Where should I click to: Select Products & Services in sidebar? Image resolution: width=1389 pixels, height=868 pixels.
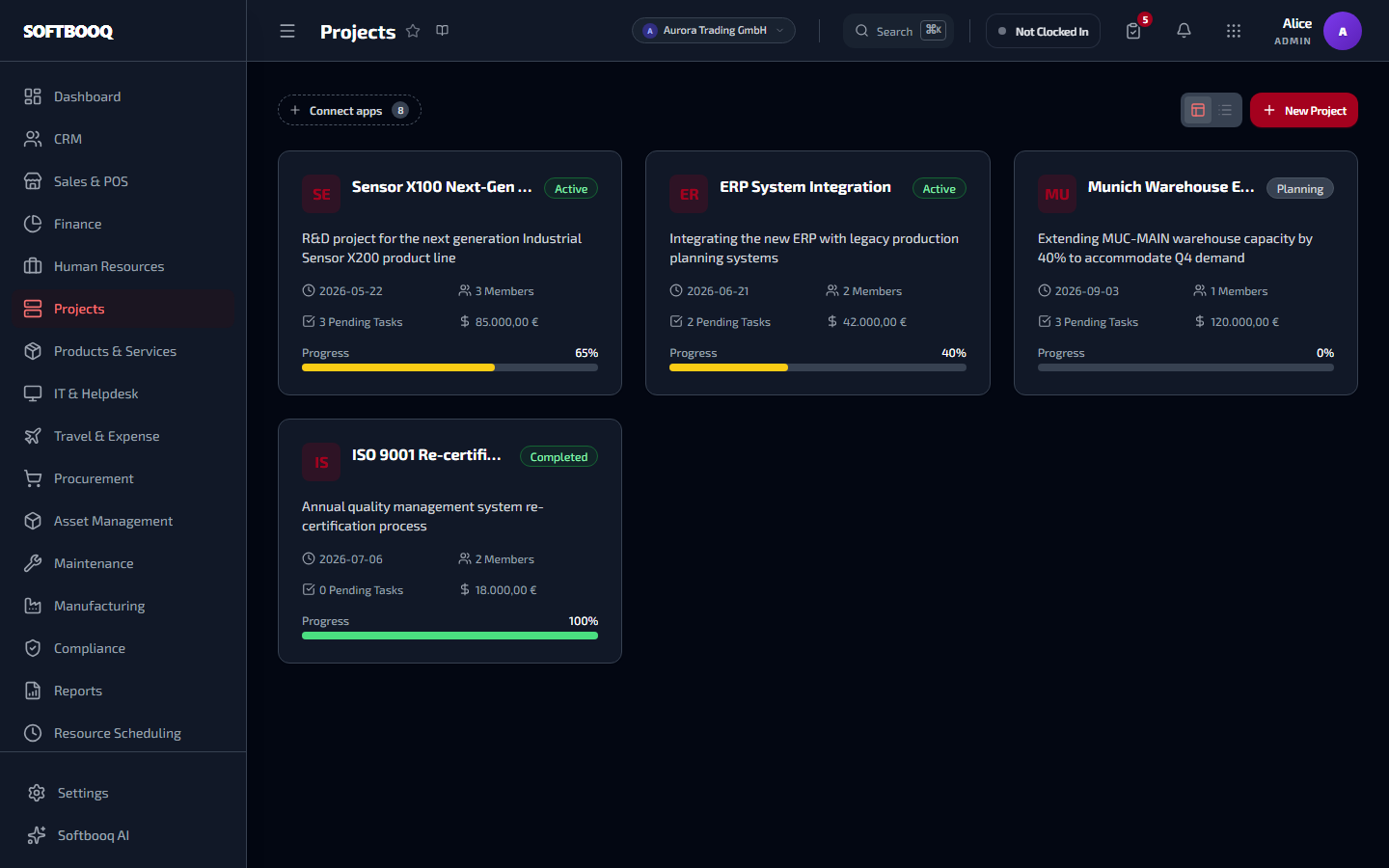(x=123, y=351)
